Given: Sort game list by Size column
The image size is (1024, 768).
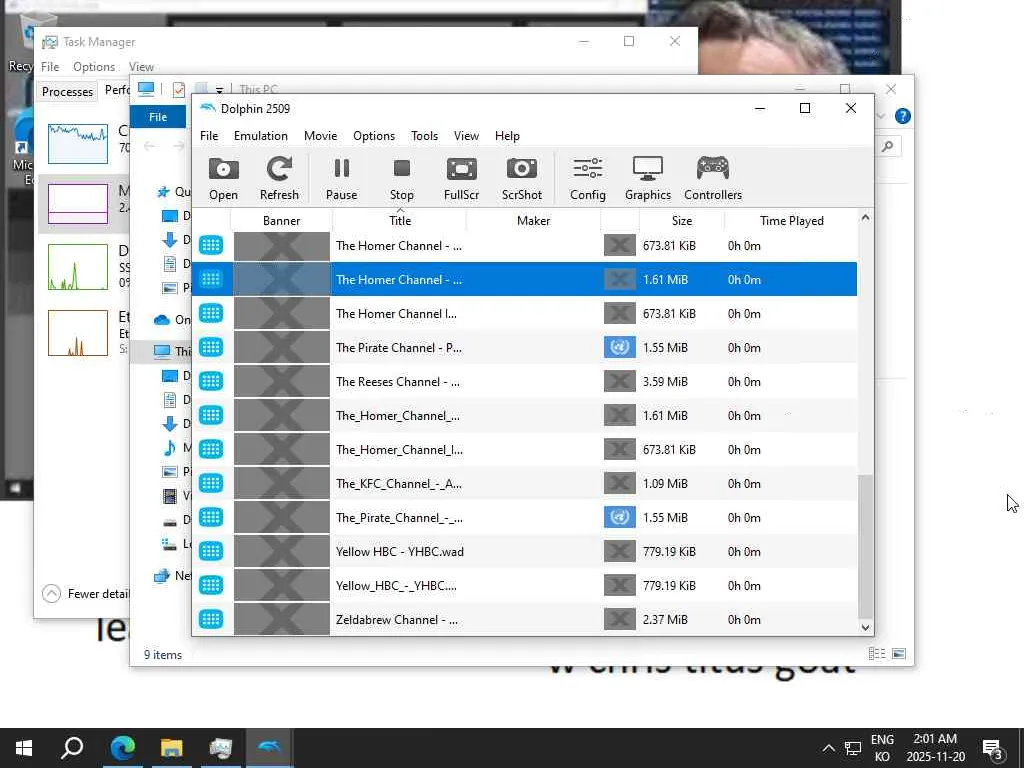Looking at the screenshot, I should (682, 221).
